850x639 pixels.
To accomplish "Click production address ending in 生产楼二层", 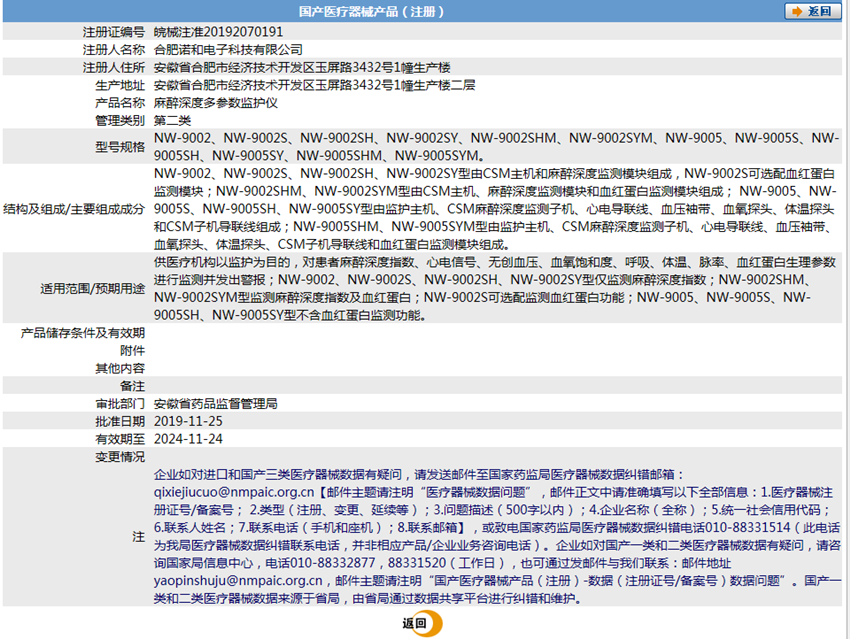I will point(314,85).
